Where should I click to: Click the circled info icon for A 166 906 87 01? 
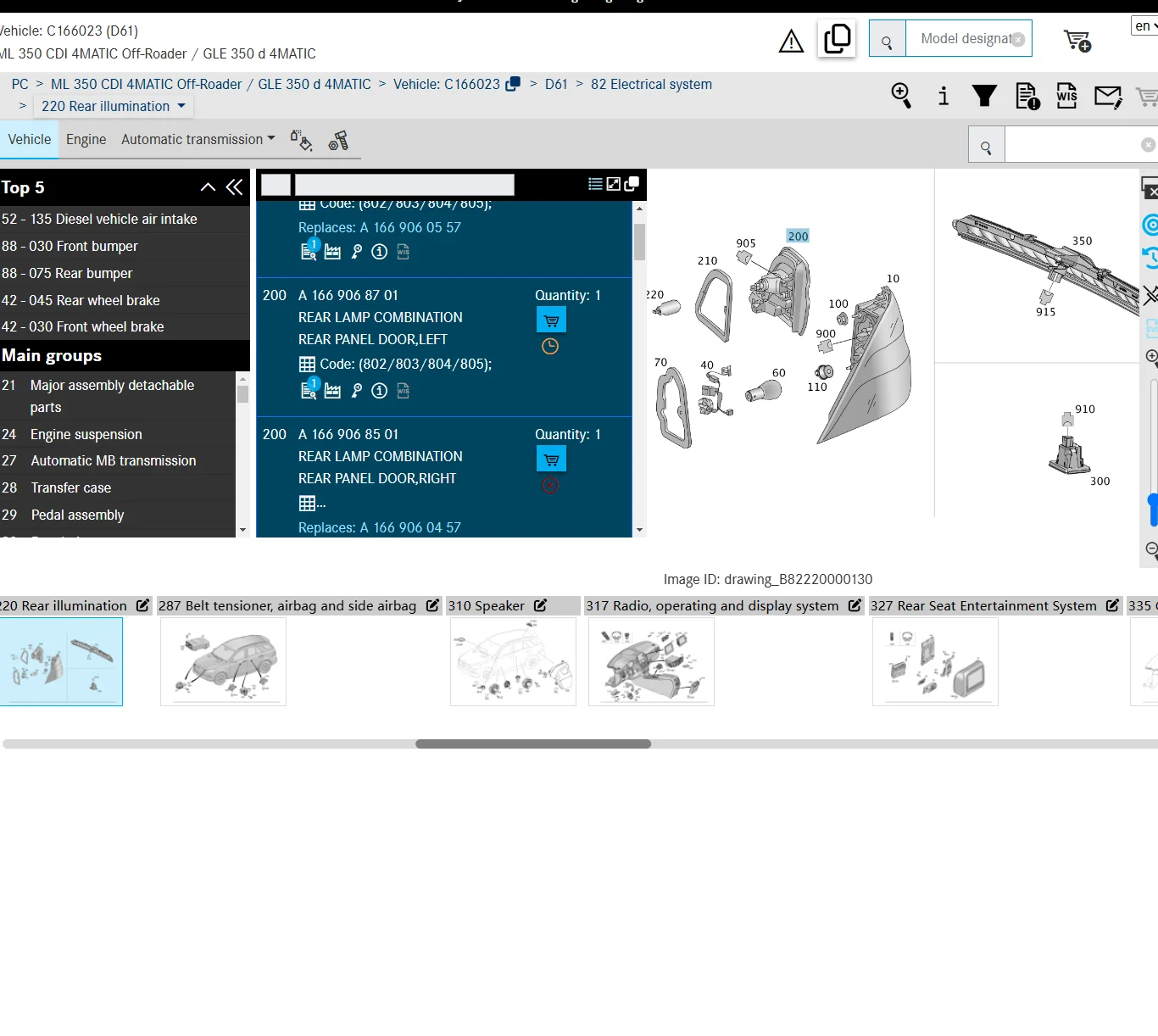click(380, 391)
